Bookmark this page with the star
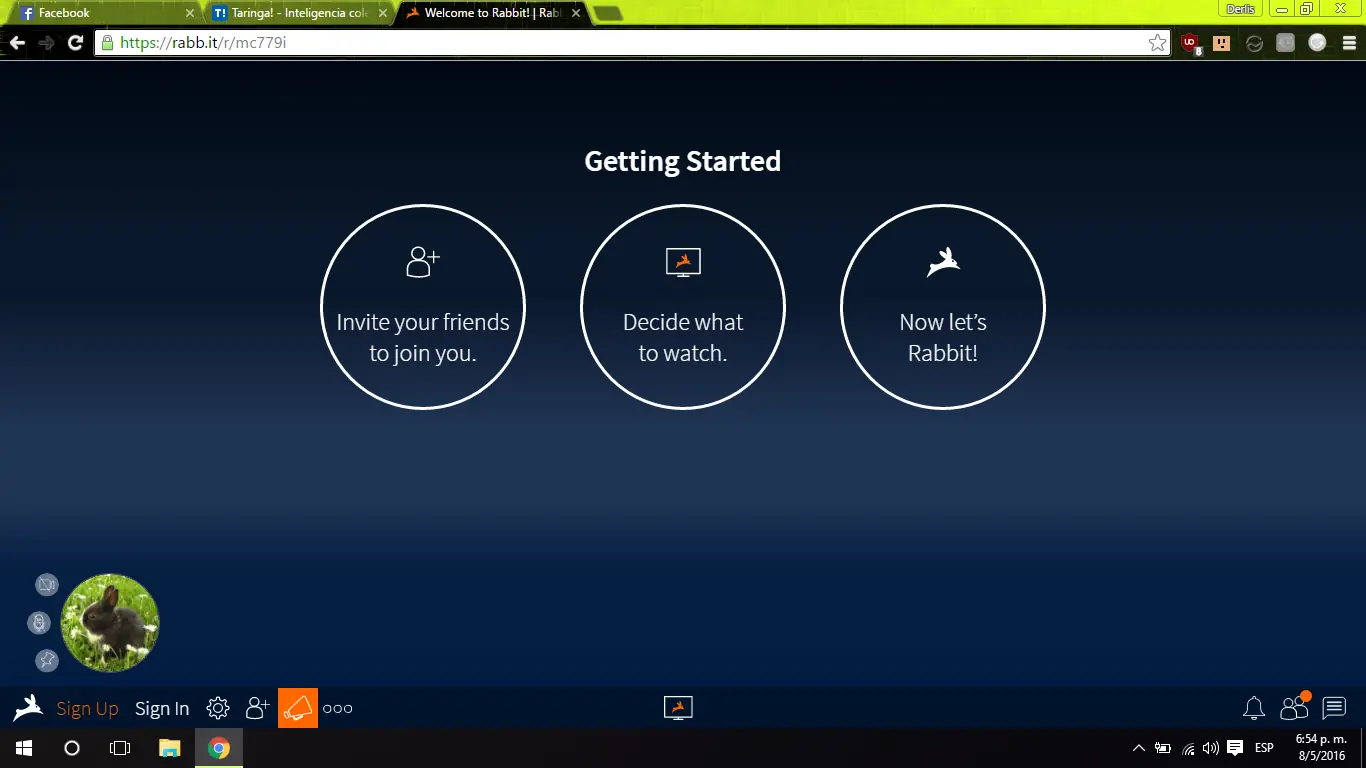Screen dimensions: 1366x768 coord(1157,42)
